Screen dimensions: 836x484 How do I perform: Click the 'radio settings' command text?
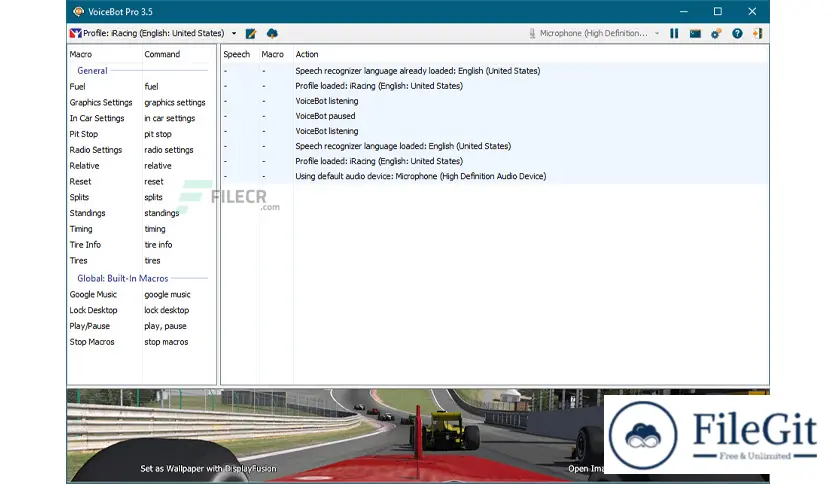tap(168, 150)
